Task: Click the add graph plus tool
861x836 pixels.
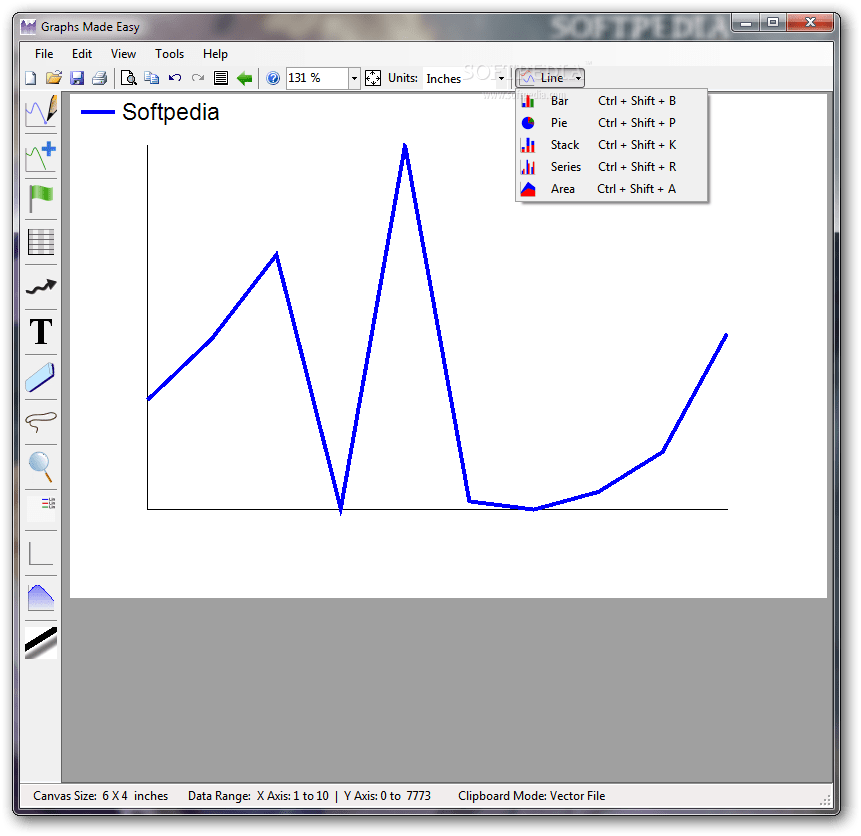Action: [41, 156]
